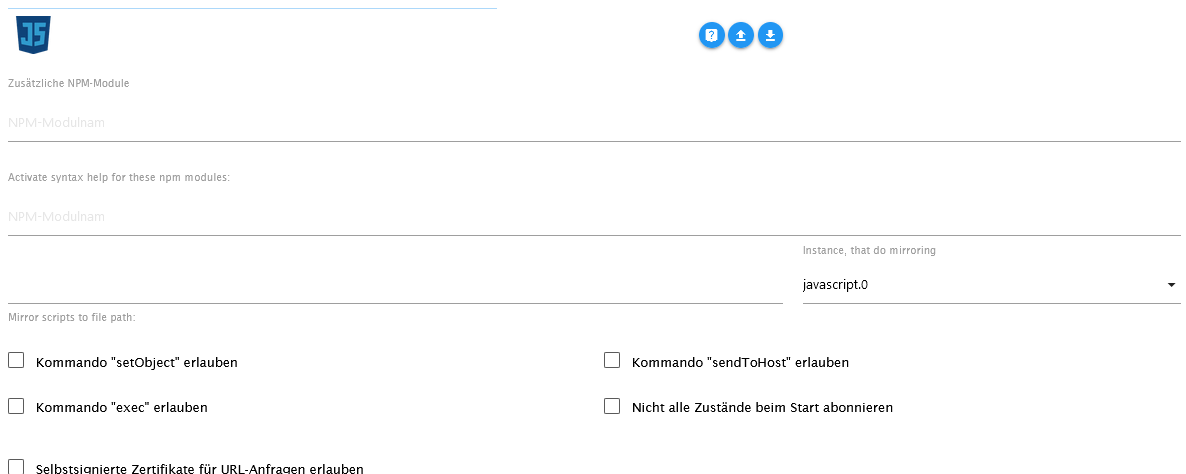Screen dimensions: 1186x474
Task: Click the mirror scripts file path field
Action: point(395,285)
